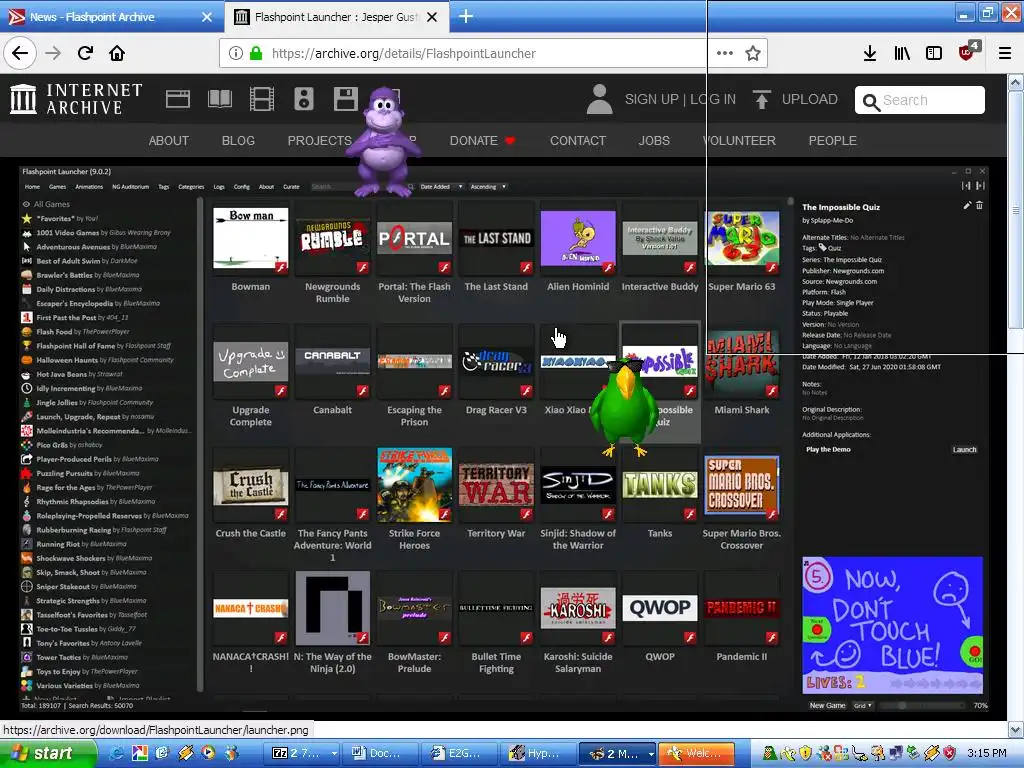Open the Video film strip icon

coord(262,99)
